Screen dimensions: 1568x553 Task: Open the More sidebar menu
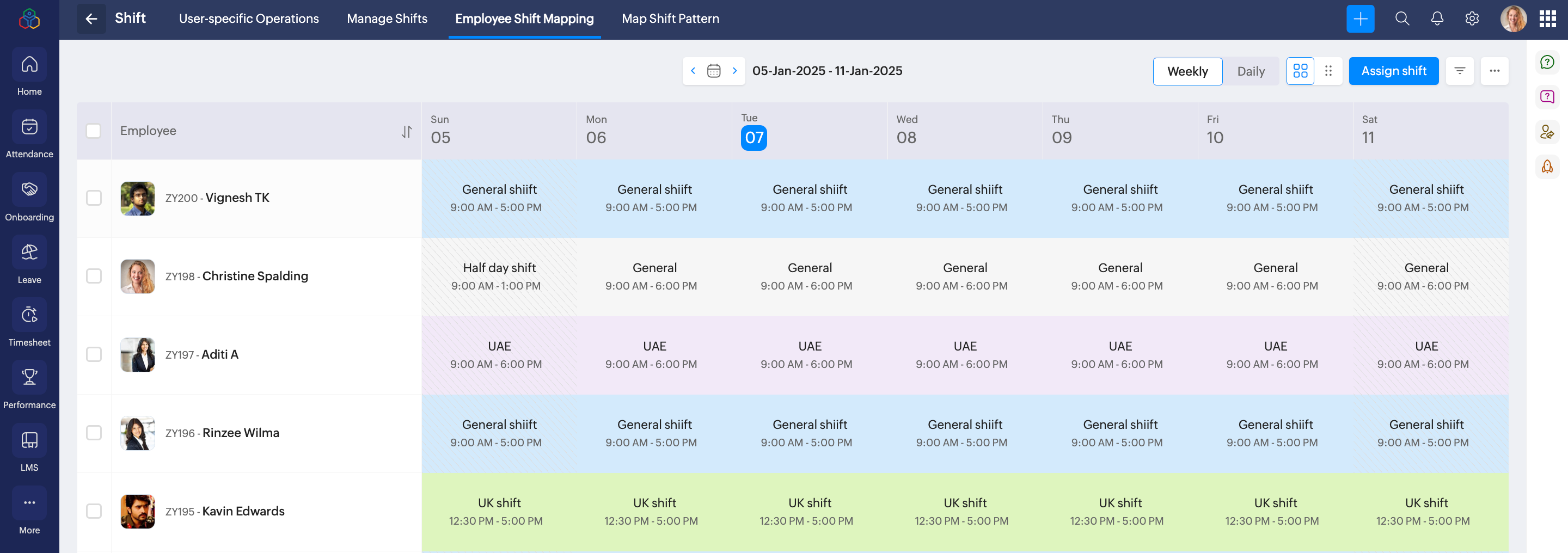pyautogui.click(x=29, y=511)
